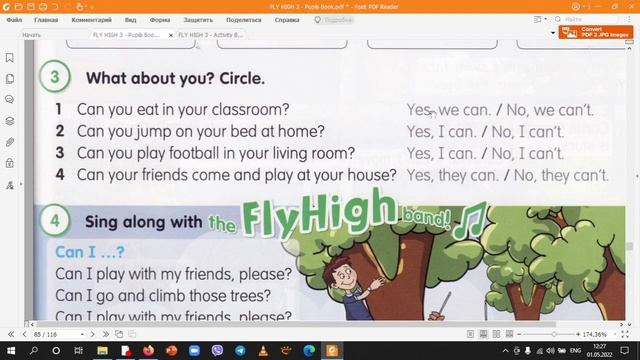
Task: Undo the last action in title toolbar
Action: (x=55, y=7)
